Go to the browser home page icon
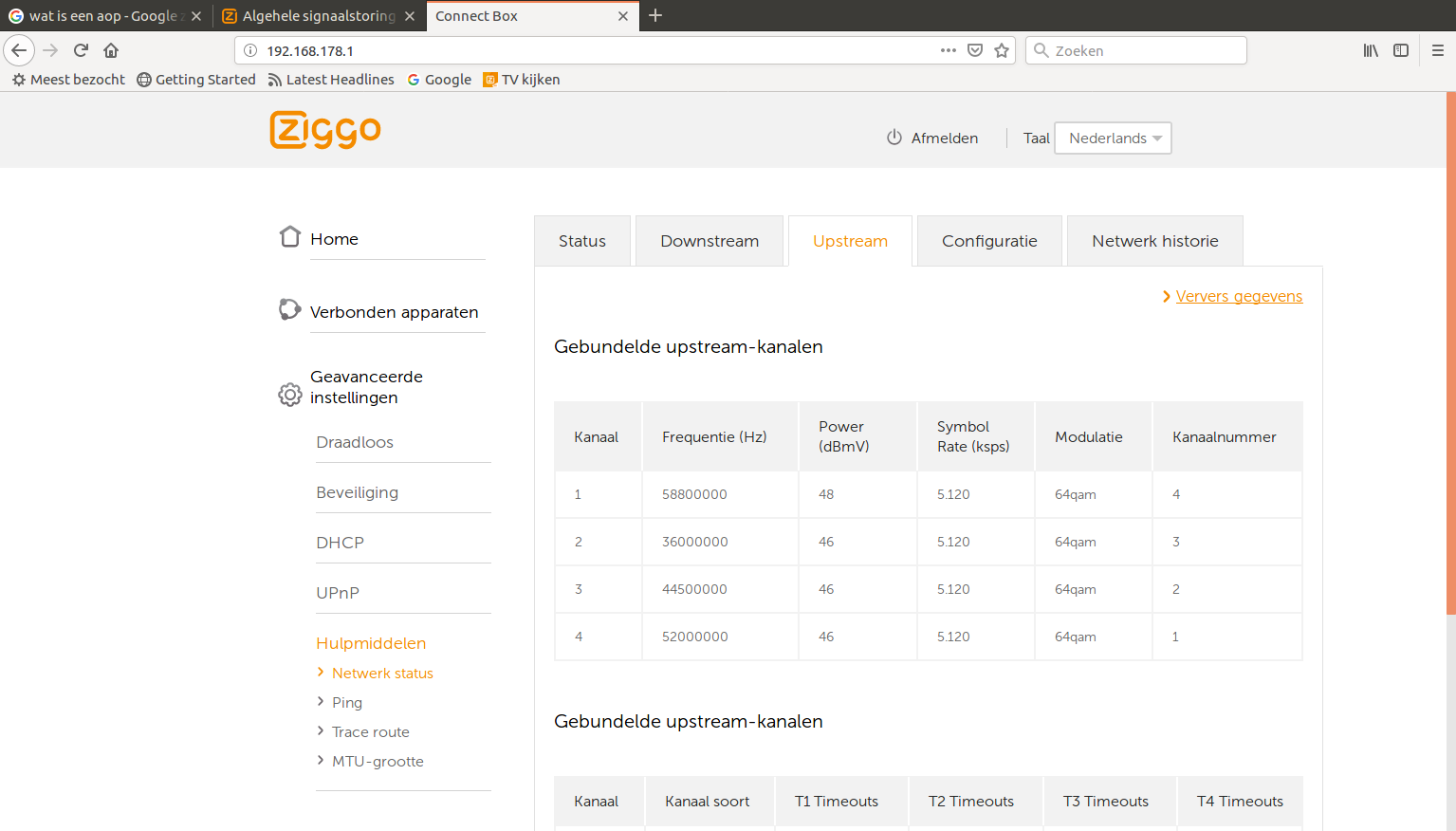 [x=111, y=50]
